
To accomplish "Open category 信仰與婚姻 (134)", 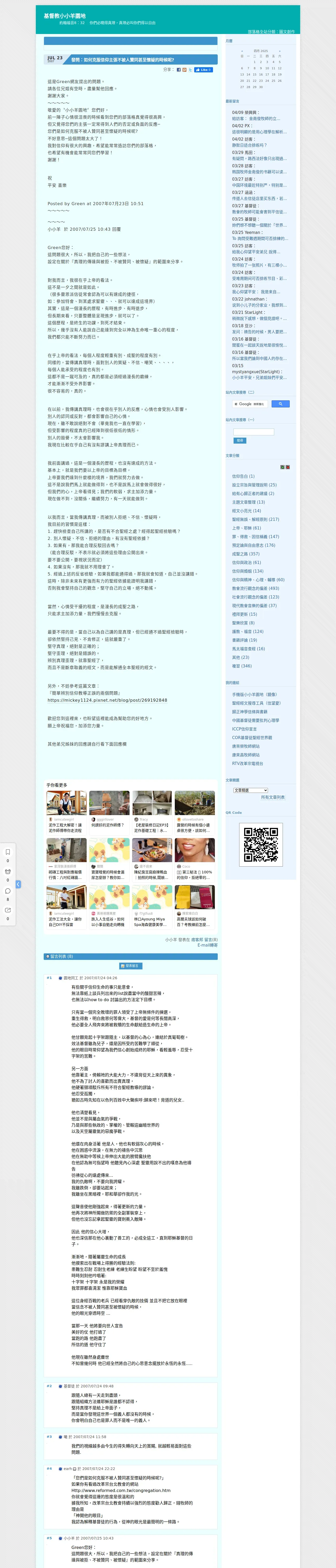I will pos(248,571).
